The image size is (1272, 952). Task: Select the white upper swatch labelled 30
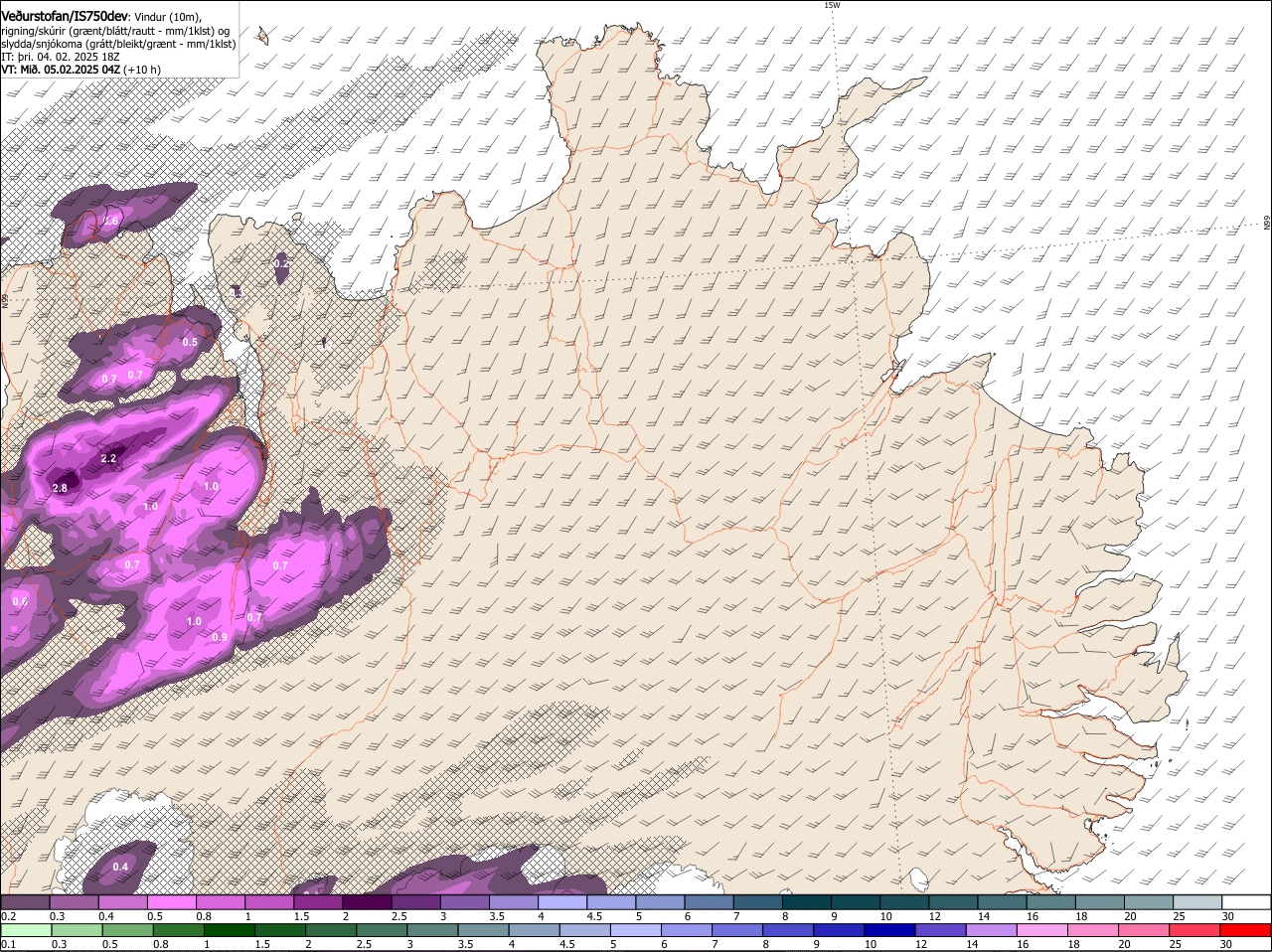[x=1246, y=901]
